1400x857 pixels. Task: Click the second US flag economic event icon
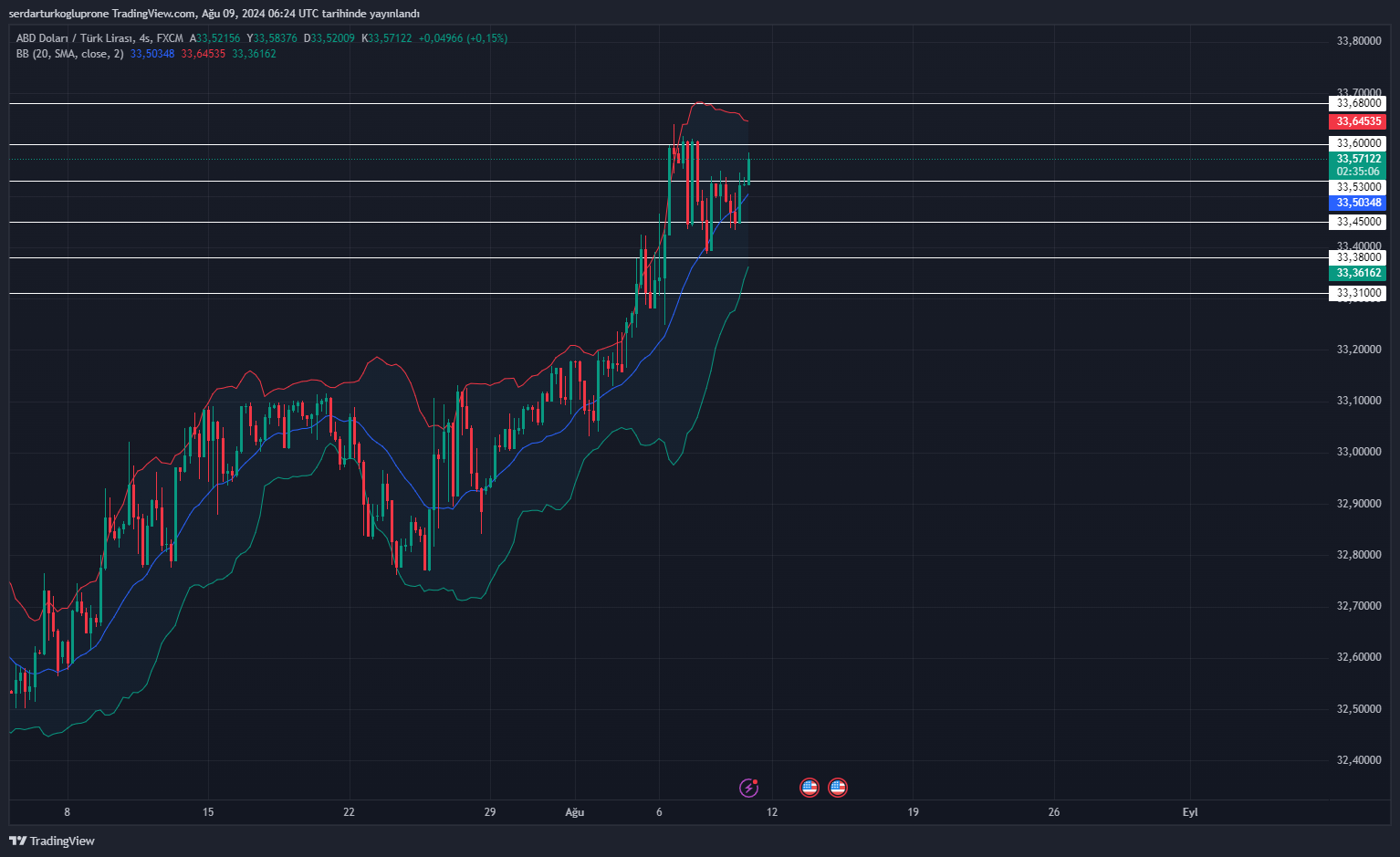coord(838,787)
